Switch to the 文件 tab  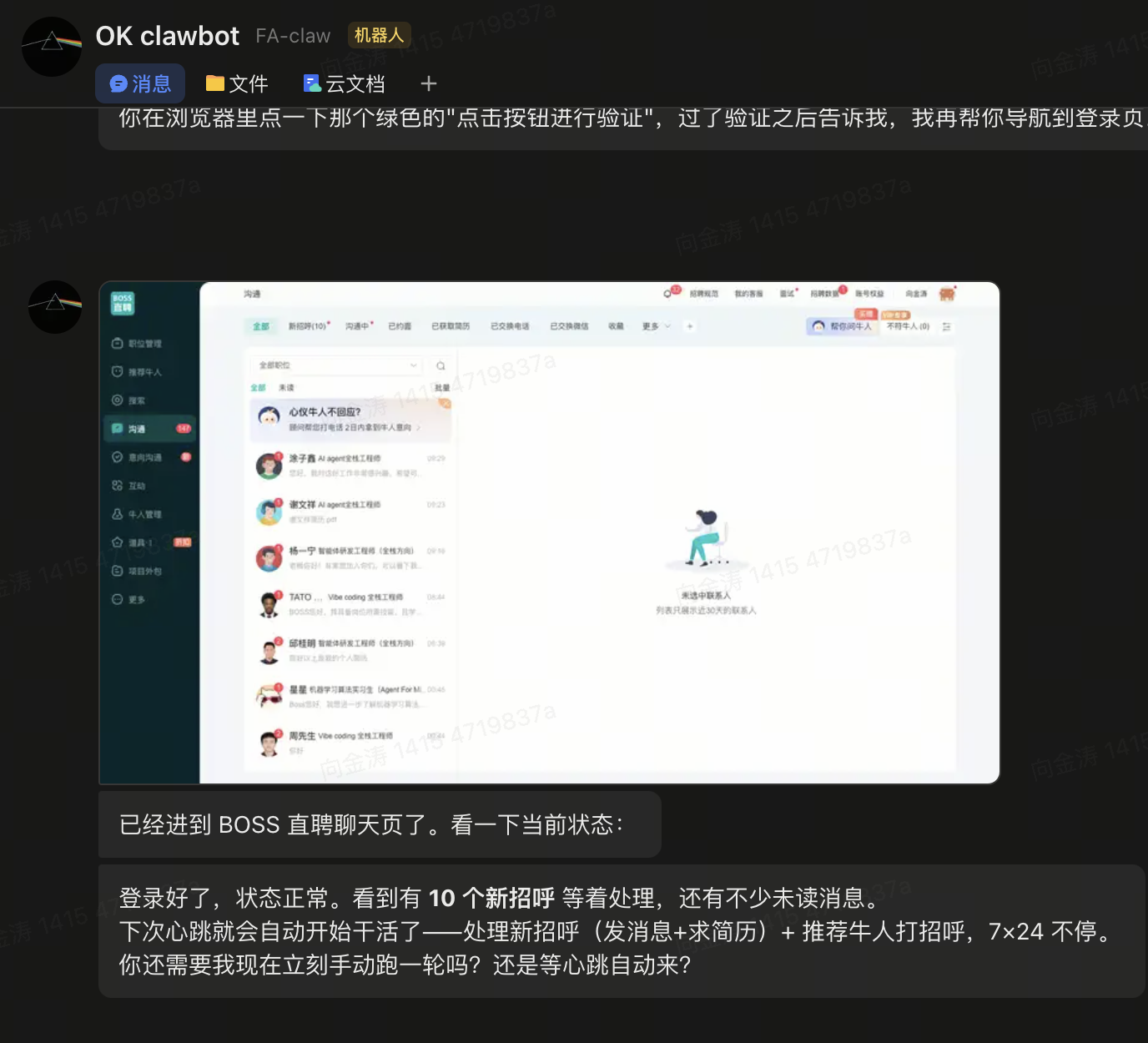pyautogui.click(x=237, y=83)
